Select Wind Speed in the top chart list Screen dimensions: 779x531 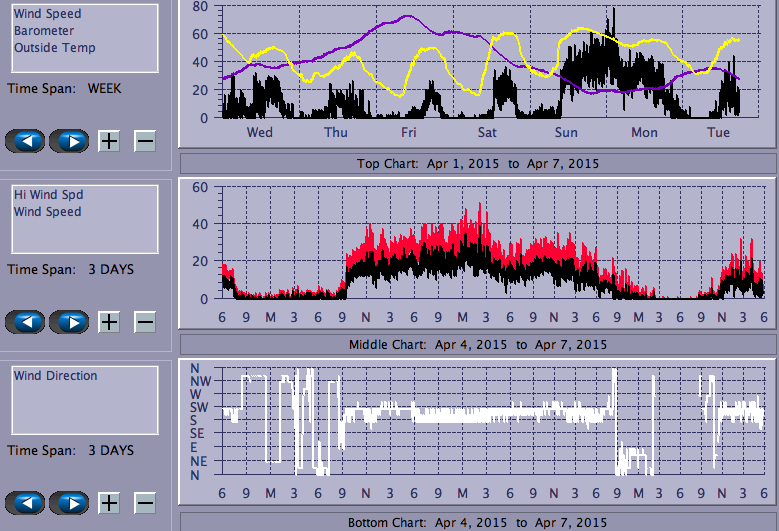(48, 15)
